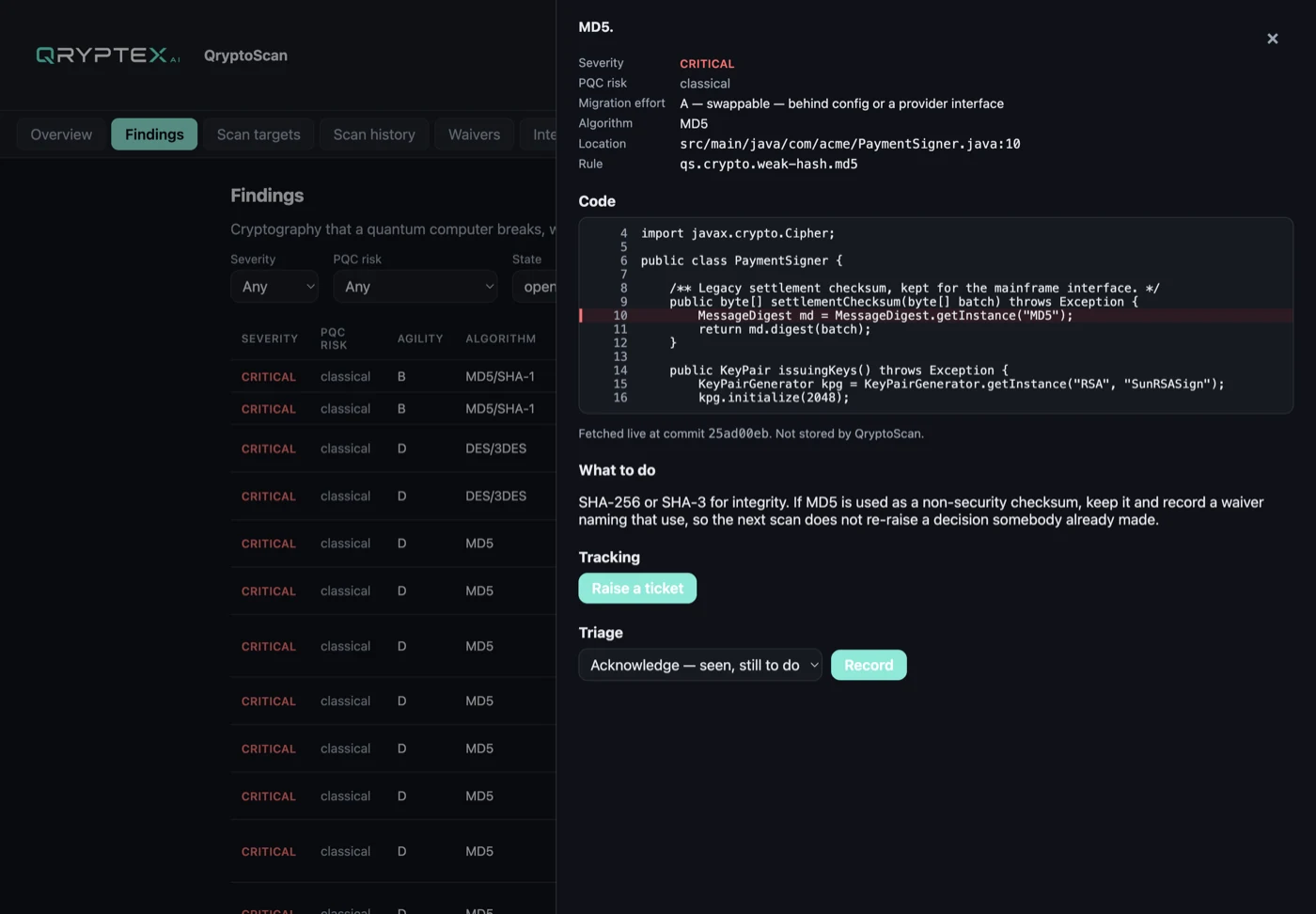Viewport: 1316px width, 914px height.
Task: Go to the Scan targets tab
Action: click(258, 134)
